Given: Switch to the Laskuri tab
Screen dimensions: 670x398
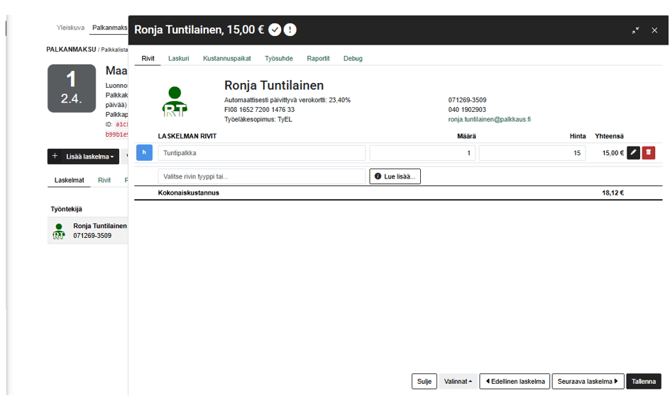Looking at the screenshot, I should [179, 59].
